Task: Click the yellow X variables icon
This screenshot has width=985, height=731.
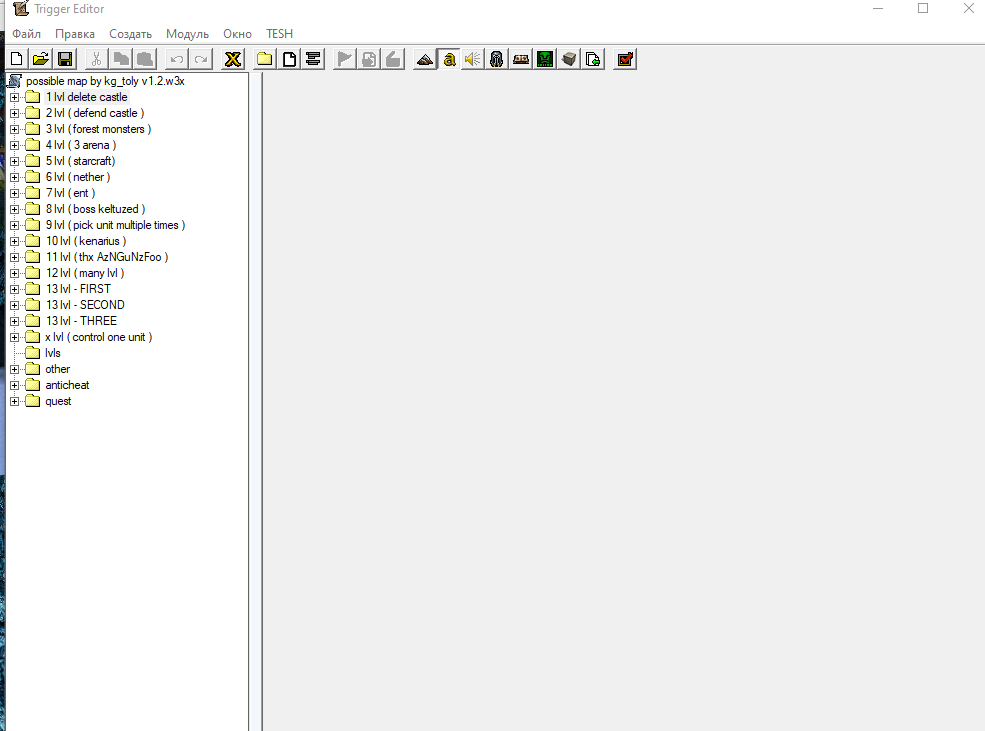Action: (232, 59)
